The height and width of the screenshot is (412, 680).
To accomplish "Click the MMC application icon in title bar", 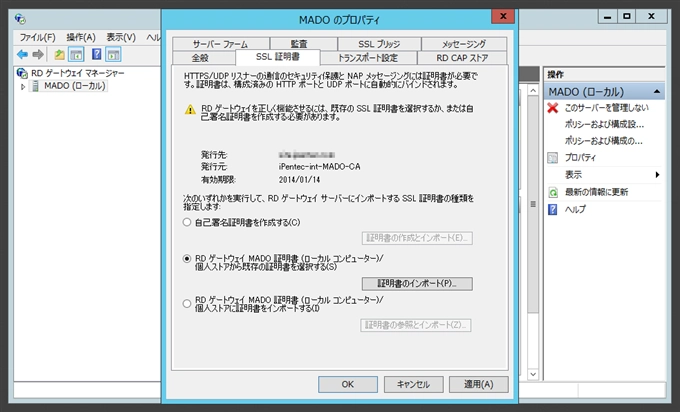I will click(20, 19).
